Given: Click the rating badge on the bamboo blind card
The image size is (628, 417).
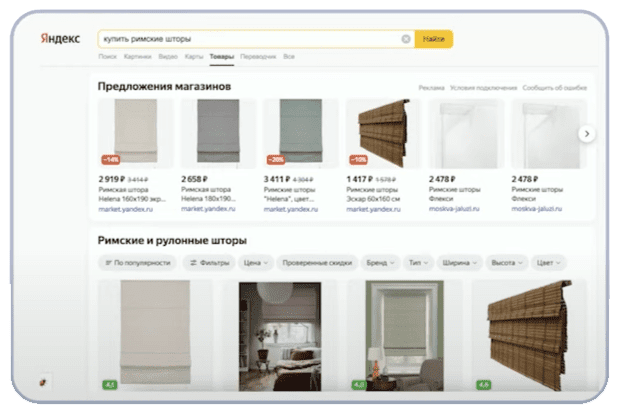Looking at the screenshot, I should (x=483, y=385).
